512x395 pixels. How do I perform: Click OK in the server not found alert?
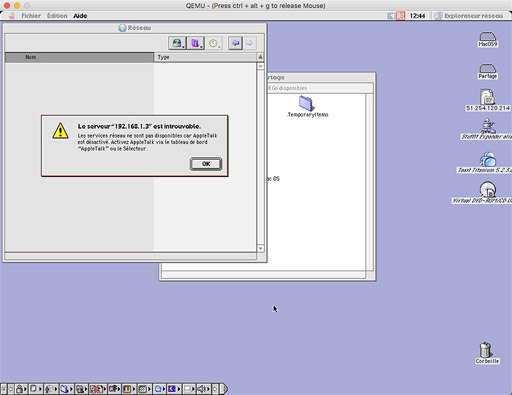206,164
